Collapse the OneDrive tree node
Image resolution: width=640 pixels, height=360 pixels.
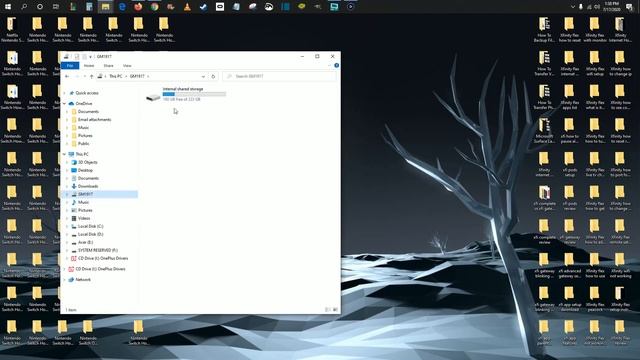64,104
